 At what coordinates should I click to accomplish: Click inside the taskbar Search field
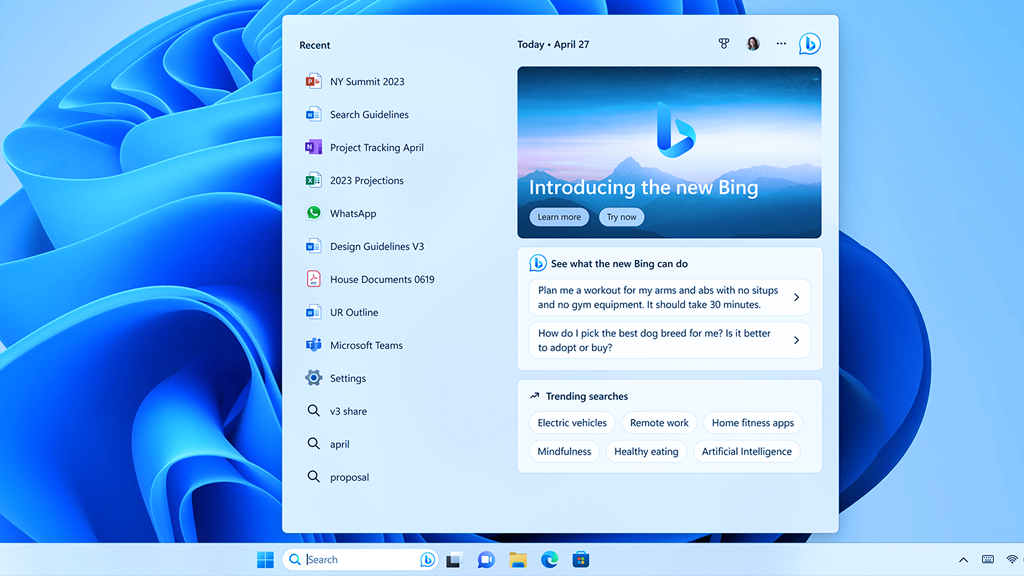coord(350,559)
